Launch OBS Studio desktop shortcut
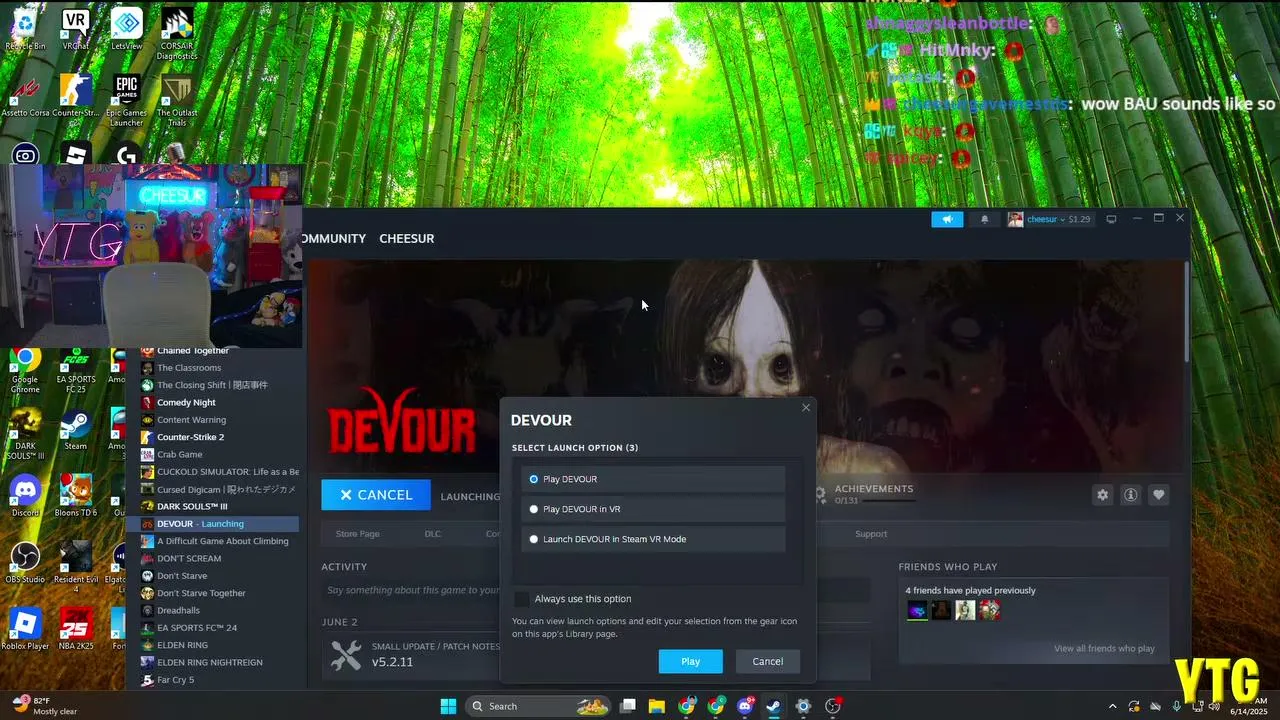 (25, 563)
